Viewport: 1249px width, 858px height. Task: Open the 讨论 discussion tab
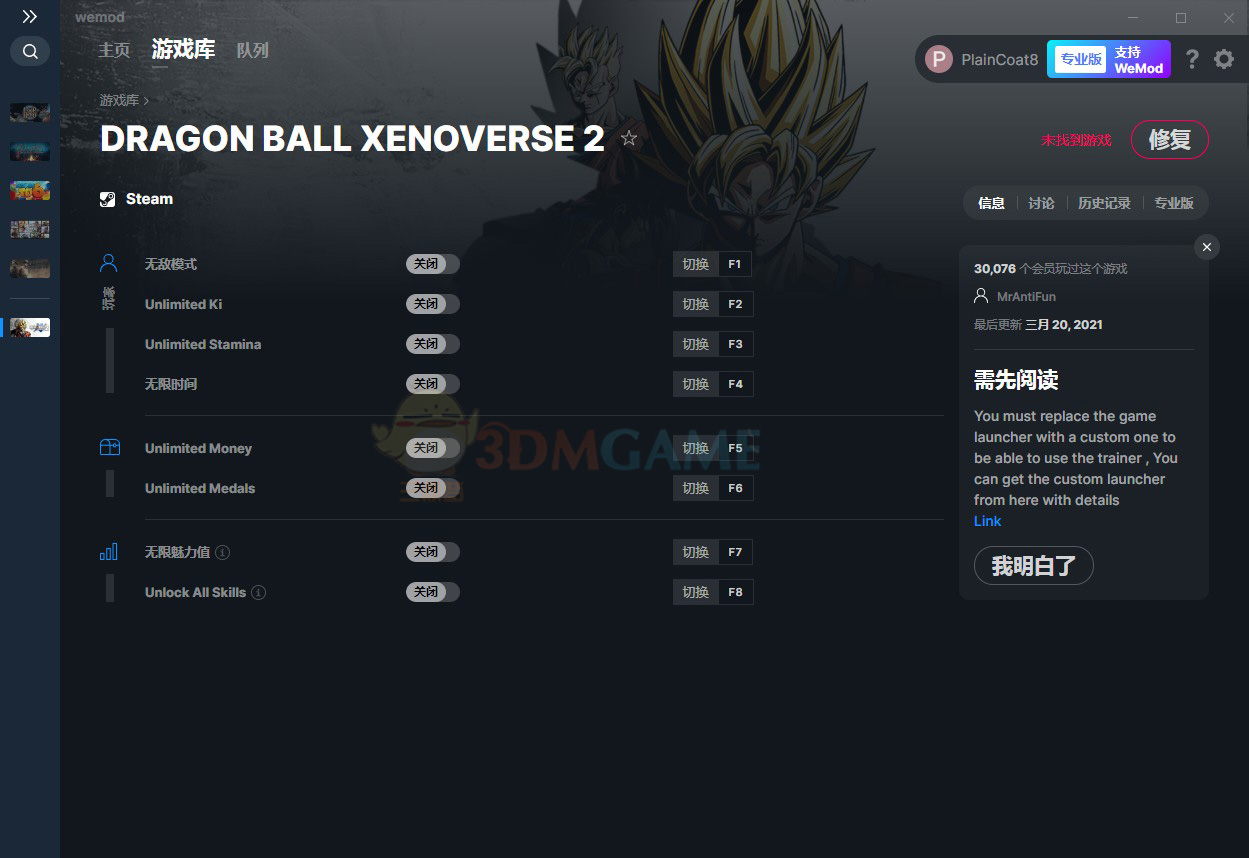pyautogui.click(x=1041, y=203)
